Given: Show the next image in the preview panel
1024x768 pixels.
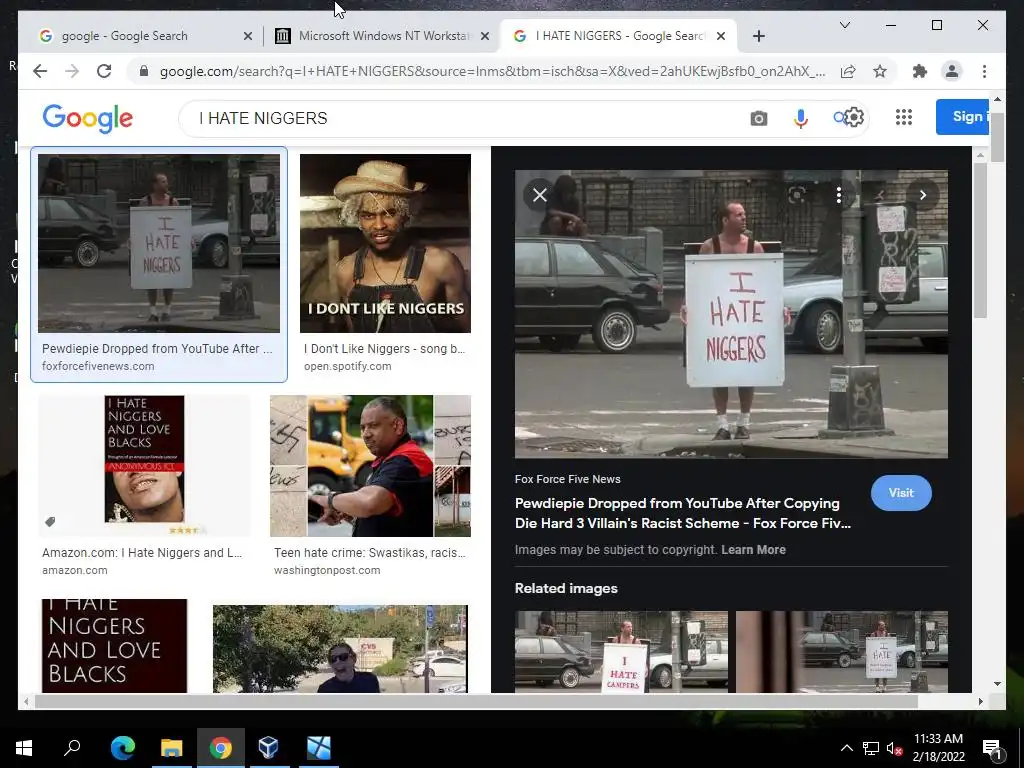Looking at the screenshot, I should coord(922,195).
